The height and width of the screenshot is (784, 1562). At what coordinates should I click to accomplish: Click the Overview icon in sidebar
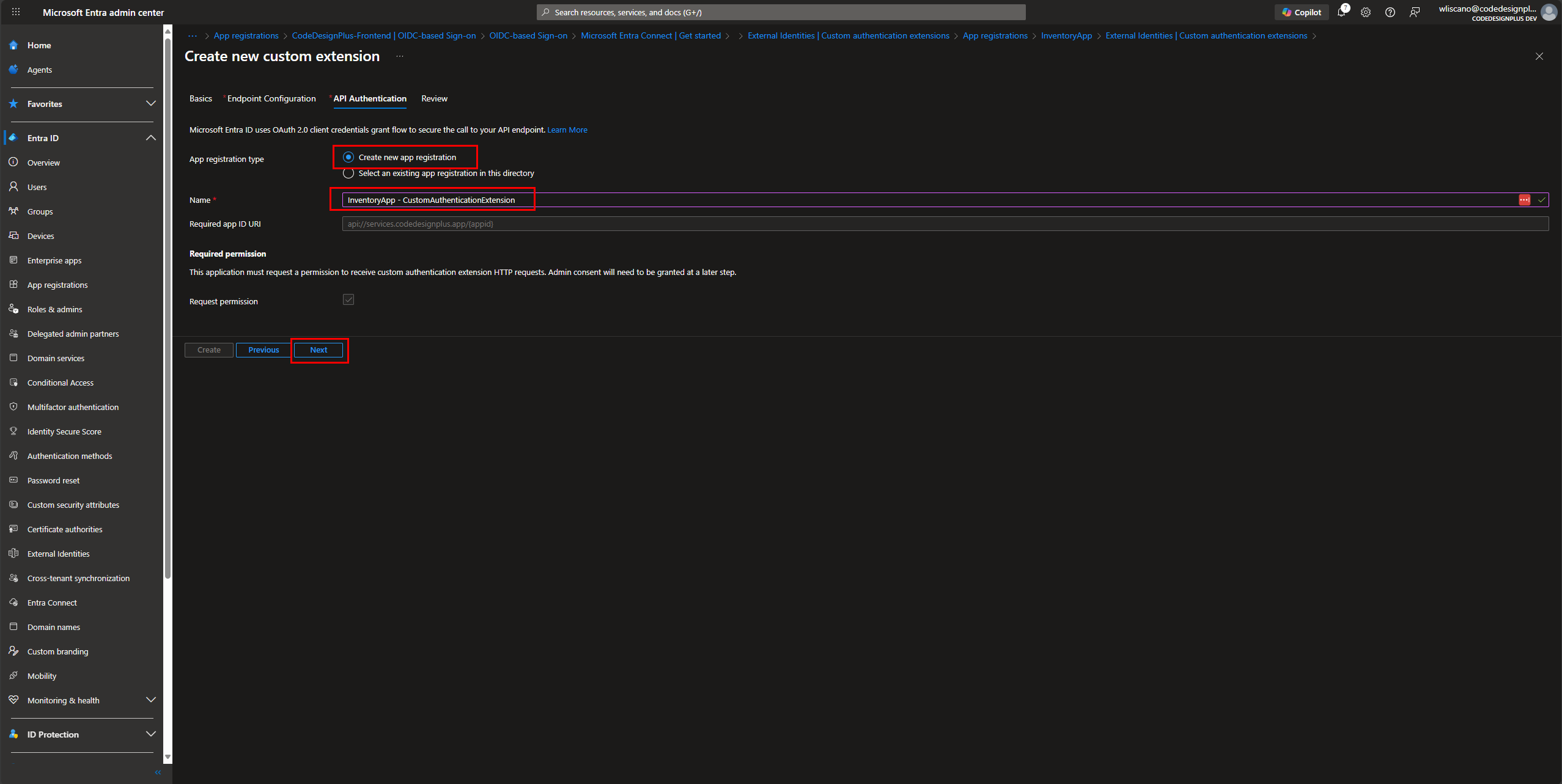point(13,163)
